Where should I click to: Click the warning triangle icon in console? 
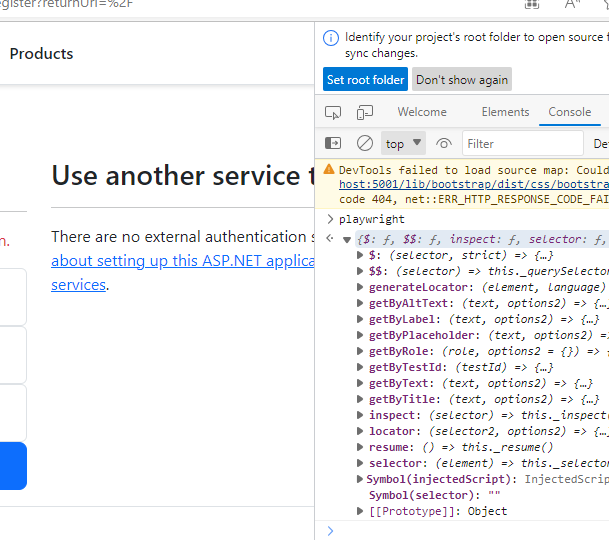[x=329, y=169]
